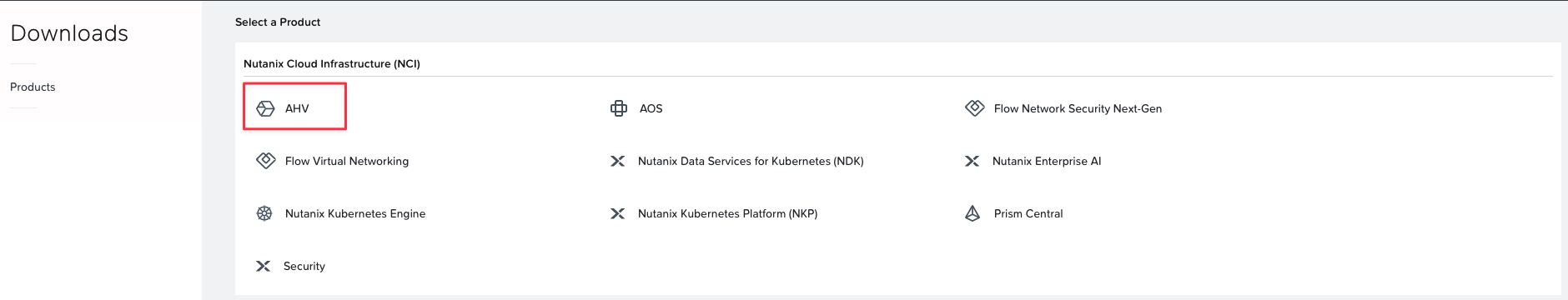Click the AHV product icon
The width and height of the screenshot is (1568, 300).
[x=265, y=108]
